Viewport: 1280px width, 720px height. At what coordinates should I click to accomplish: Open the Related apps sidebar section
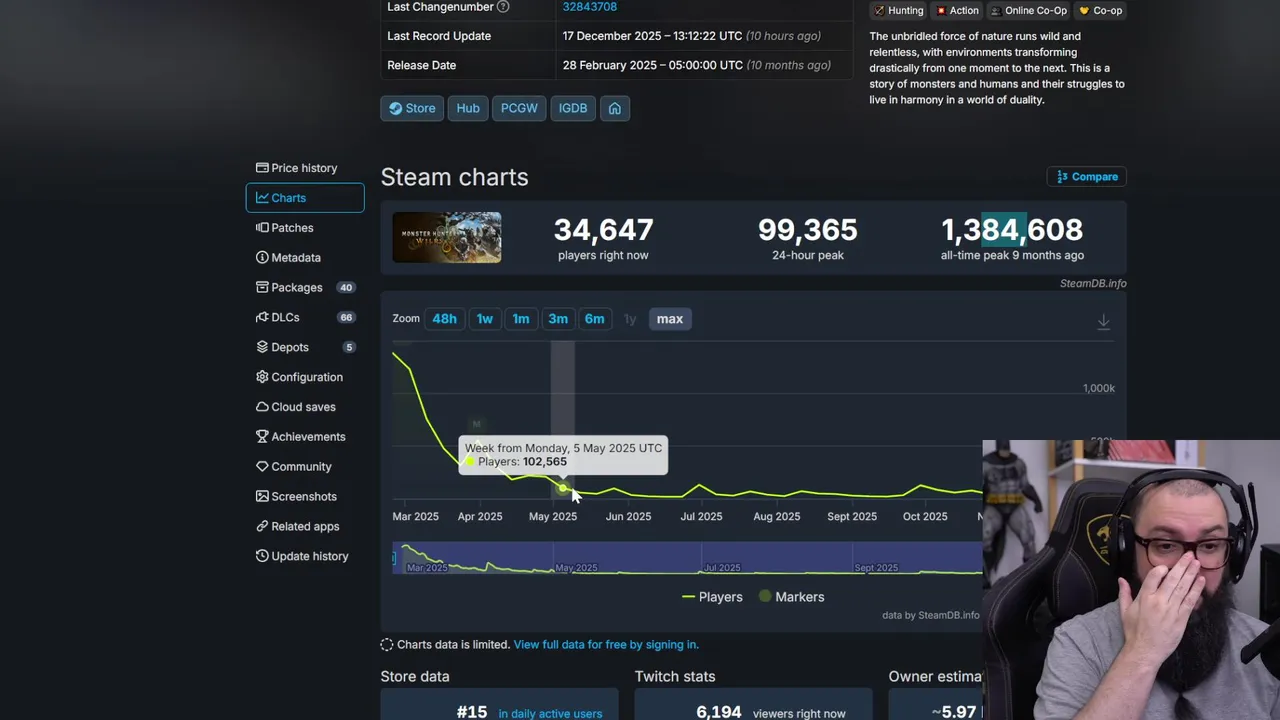click(x=305, y=526)
